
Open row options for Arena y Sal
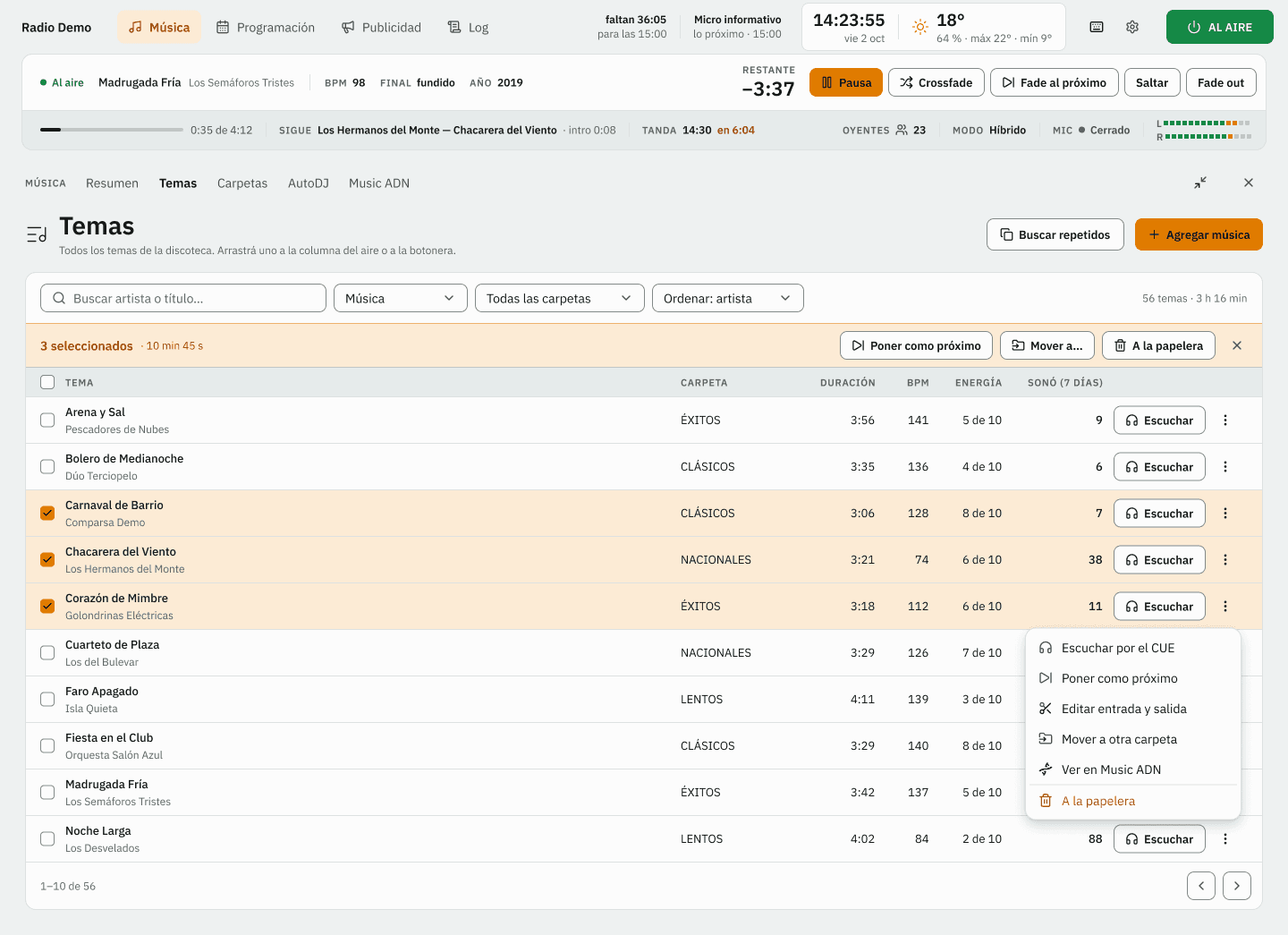[1225, 421]
